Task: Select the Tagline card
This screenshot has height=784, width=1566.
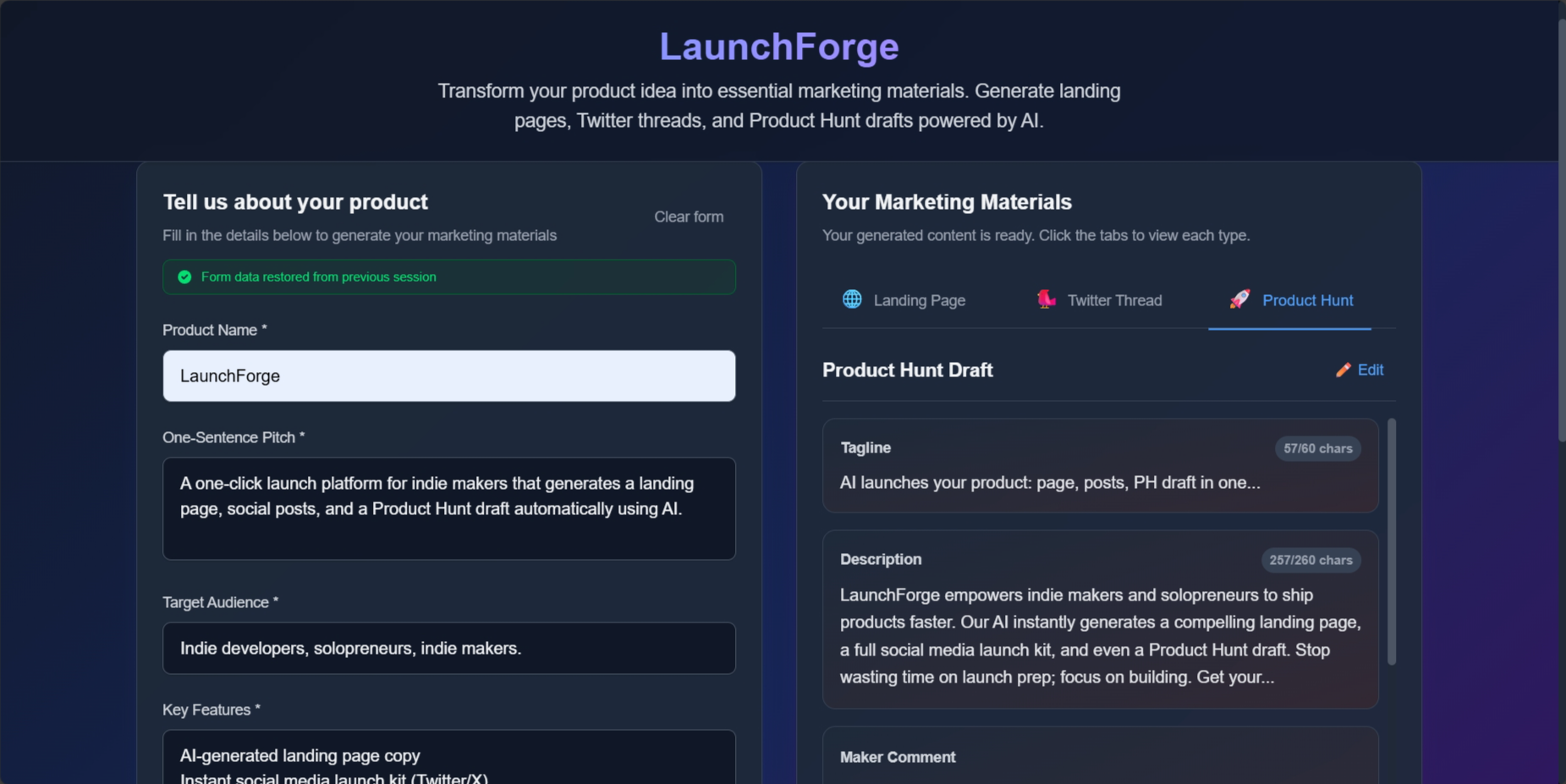Action: tap(1099, 465)
